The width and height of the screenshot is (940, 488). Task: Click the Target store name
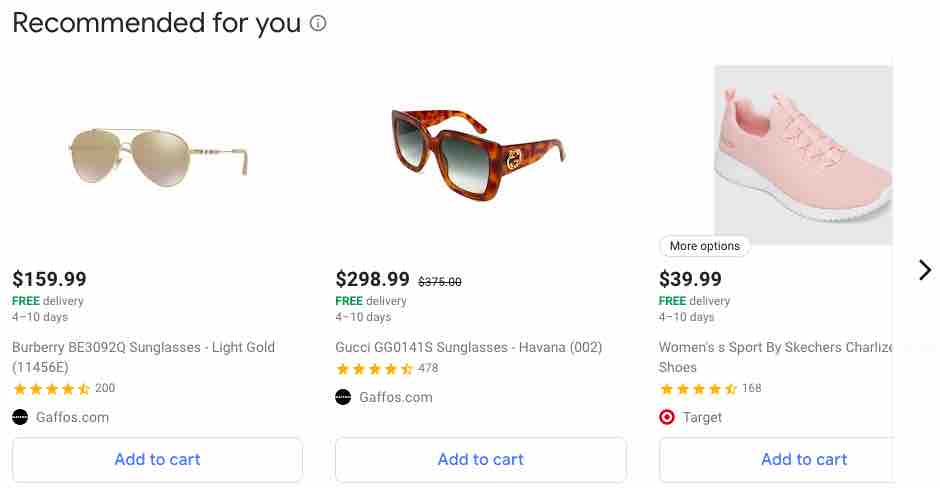[x=702, y=417]
